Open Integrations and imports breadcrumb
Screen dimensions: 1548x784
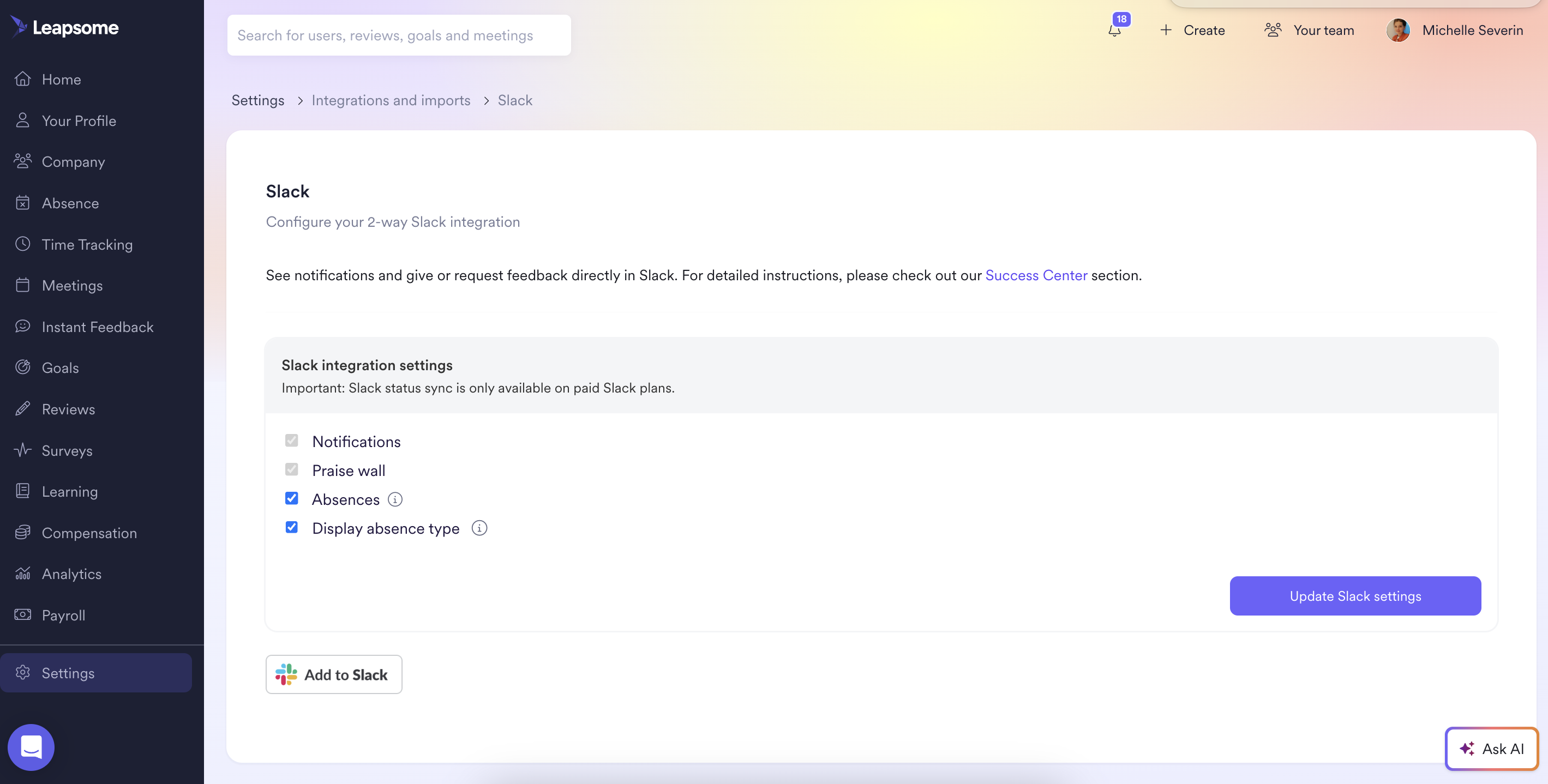391,100
